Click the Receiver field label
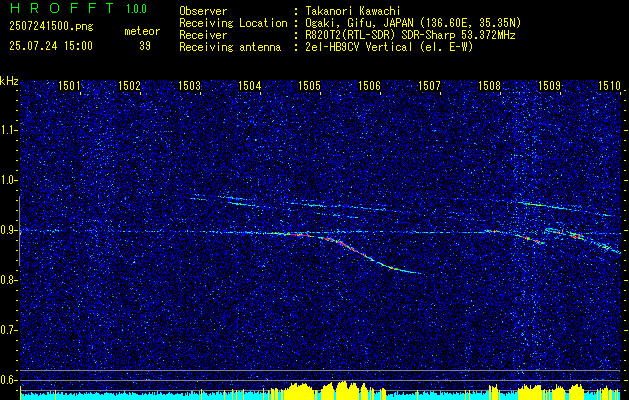Image resolution: width=629 pixels, height=400 pixels. [x=203, y=35]
